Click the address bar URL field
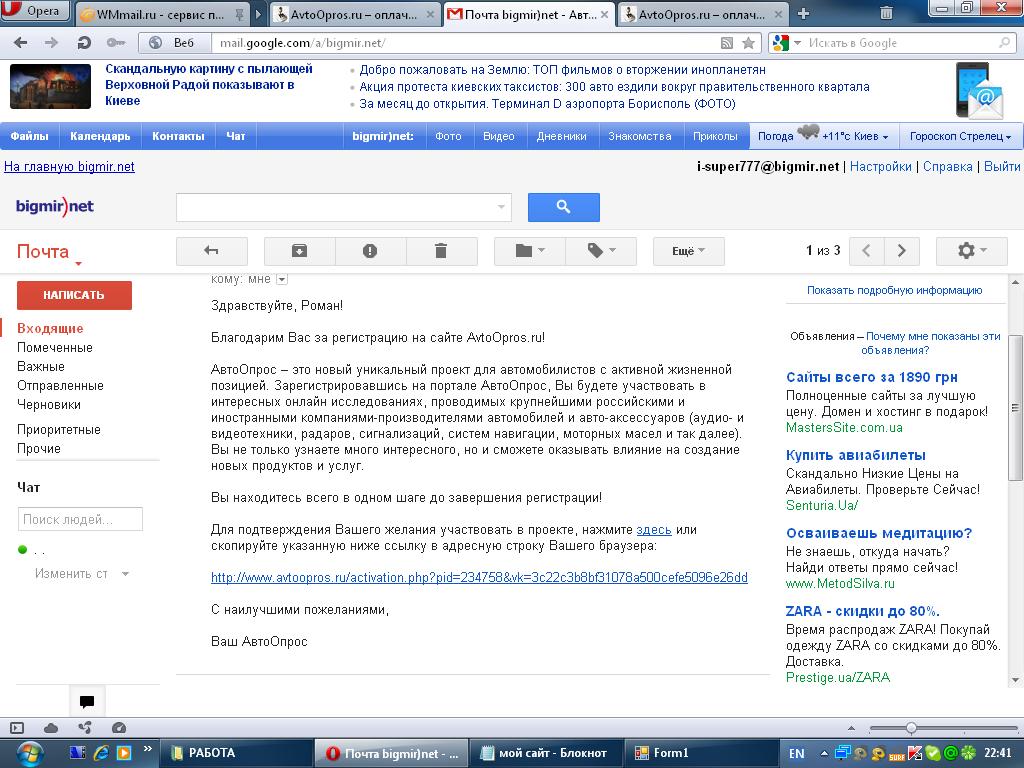This screenshot has width=1024, height=768. click(x=465, y=43)
